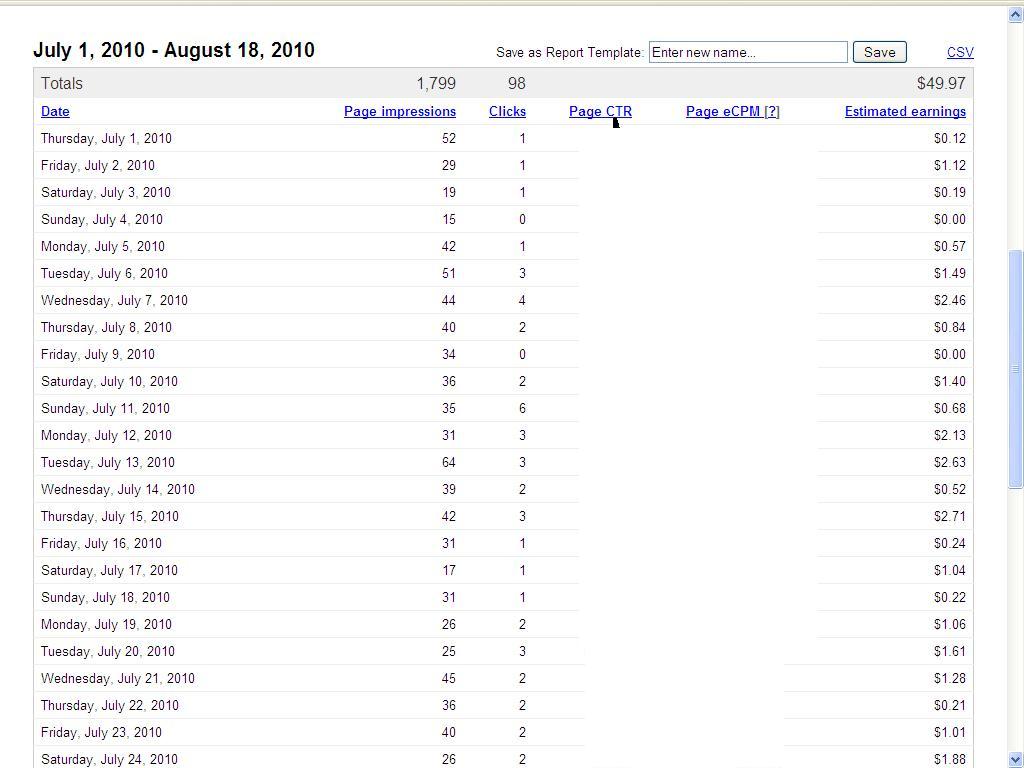Focus the report template name field

pyautogui.click(x=748, y=52)
